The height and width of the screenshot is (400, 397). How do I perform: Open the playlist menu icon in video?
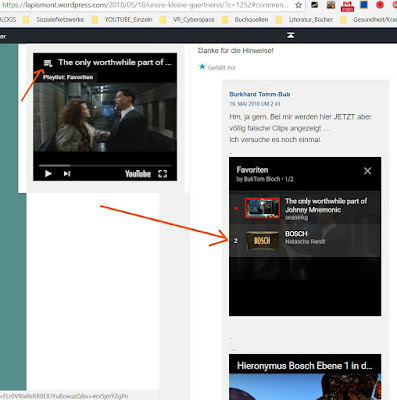coord(48,63)
